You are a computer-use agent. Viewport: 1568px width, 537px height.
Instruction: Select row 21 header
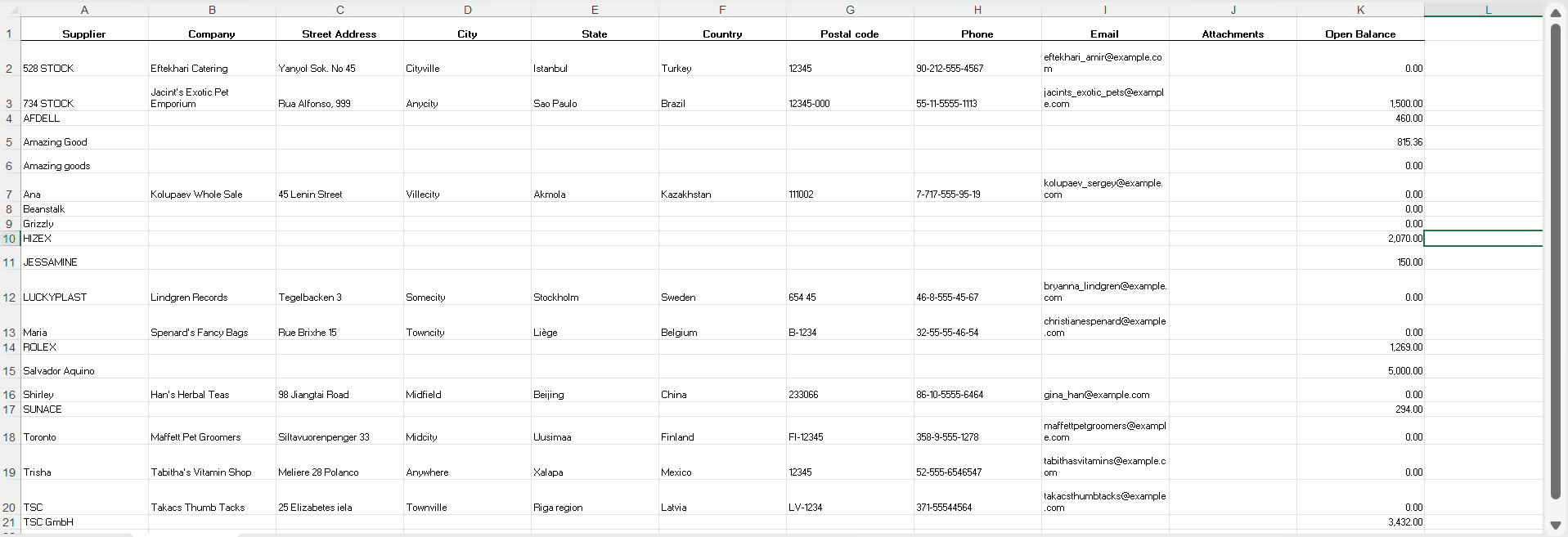tap(10, 522)
